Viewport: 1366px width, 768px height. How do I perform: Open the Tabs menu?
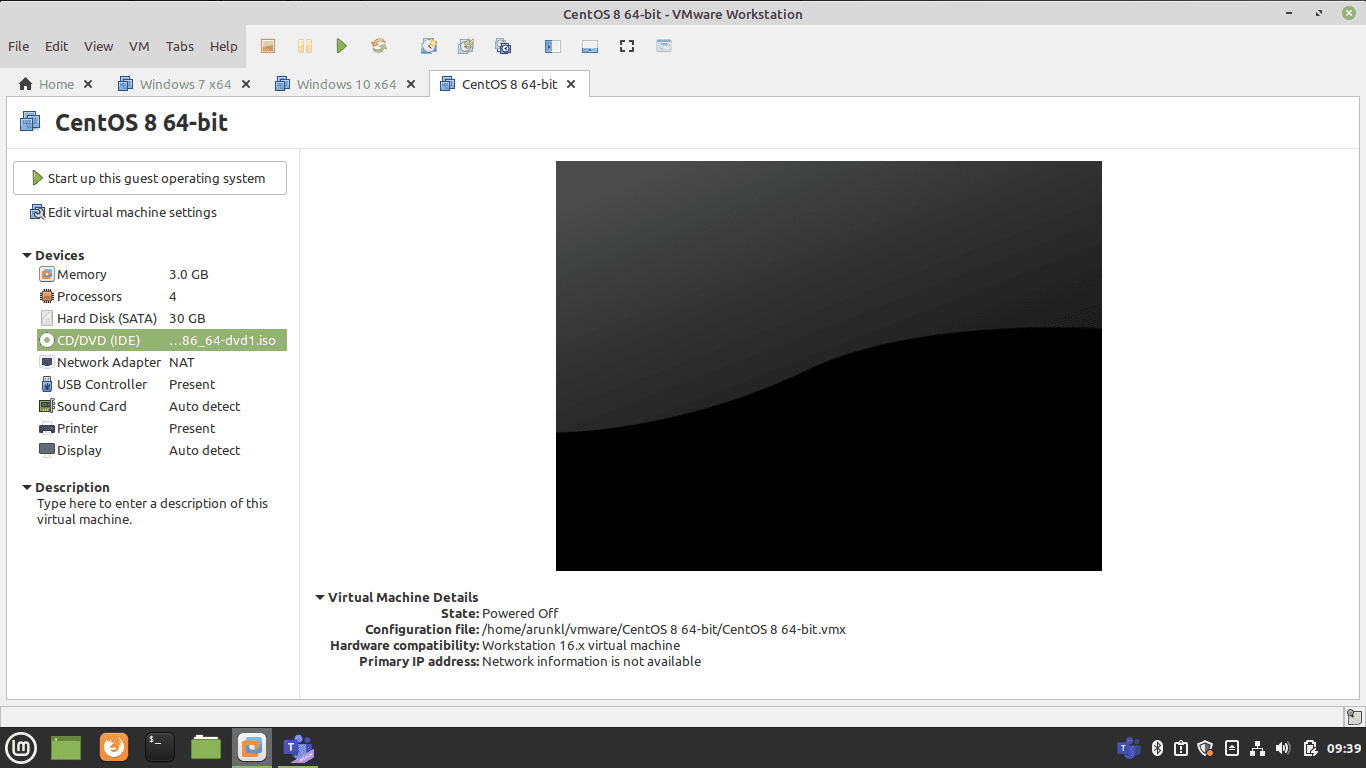pos(180,46)
